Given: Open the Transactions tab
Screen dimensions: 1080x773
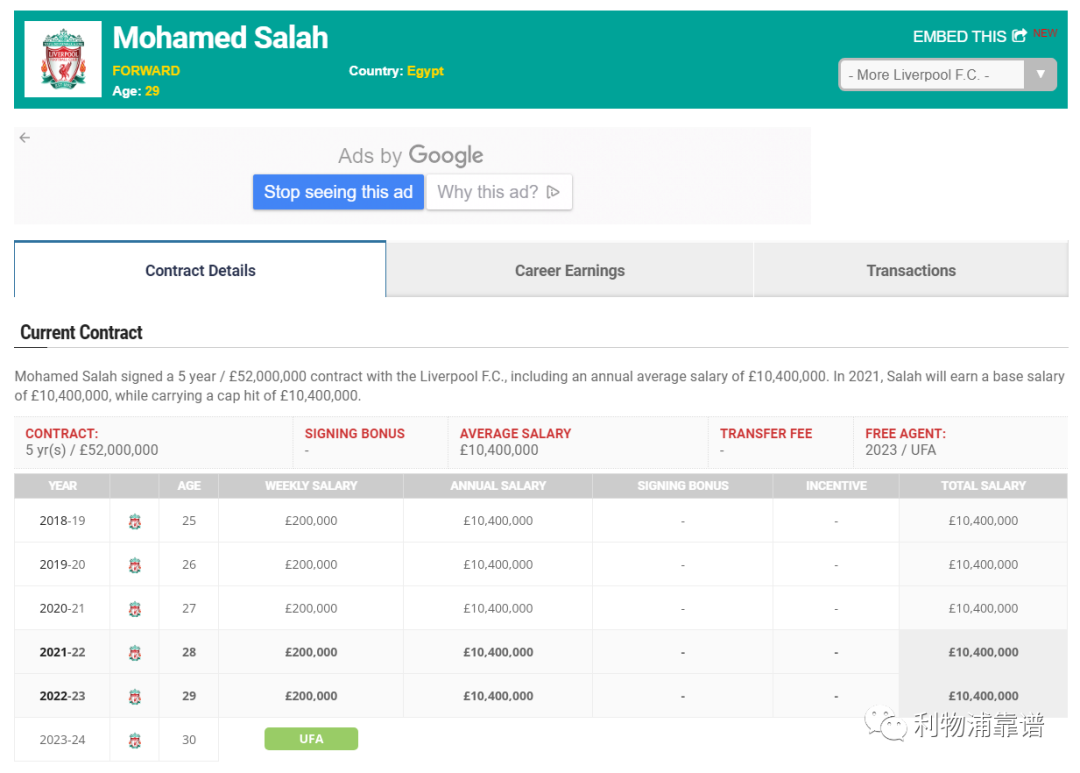Looking at the screenshot, I should [x=911, y=270].
